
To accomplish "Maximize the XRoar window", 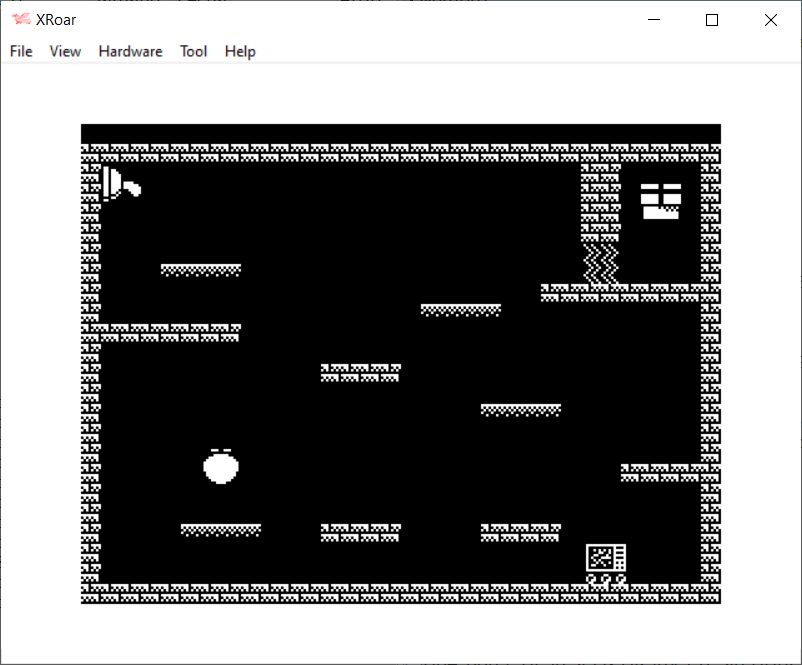I will pyautogui.click(x=712, y=20).
